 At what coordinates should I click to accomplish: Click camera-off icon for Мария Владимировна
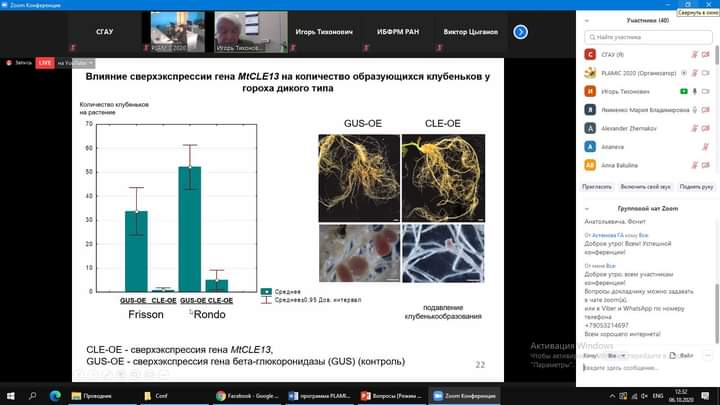point(706,110)
